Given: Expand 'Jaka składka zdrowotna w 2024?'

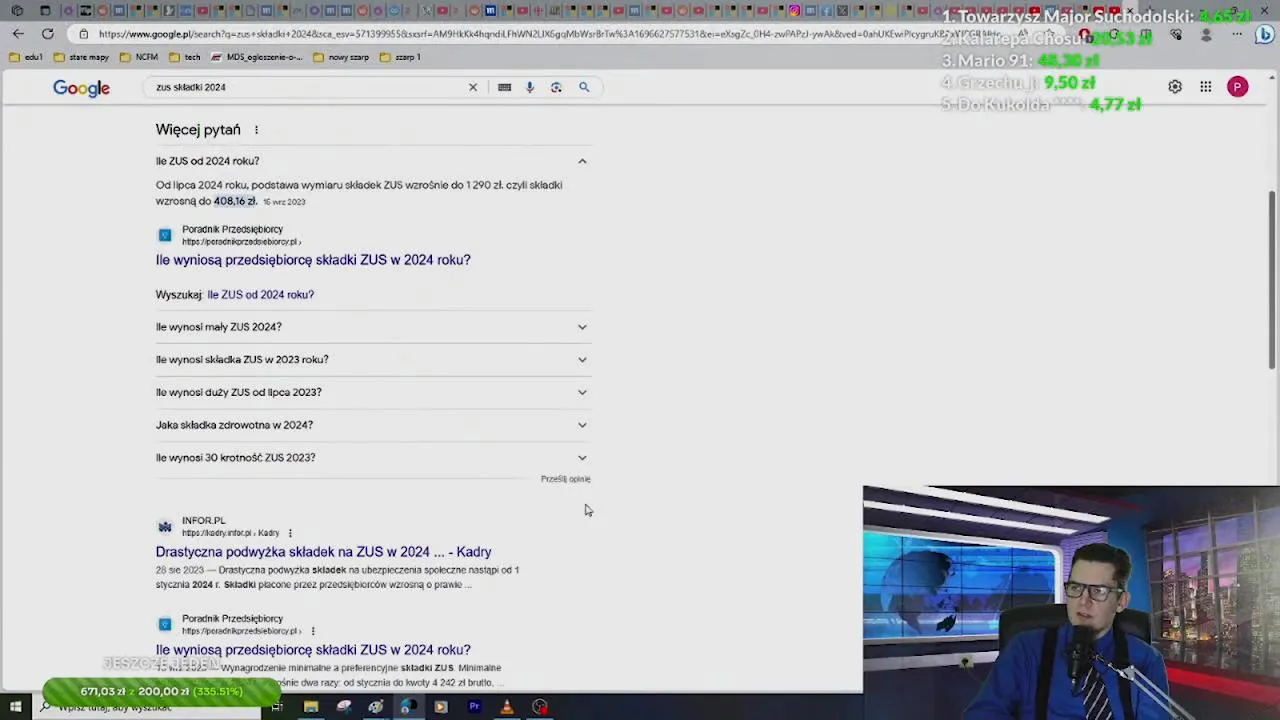Looking at the screenshot, I should [x=373, y=425].
